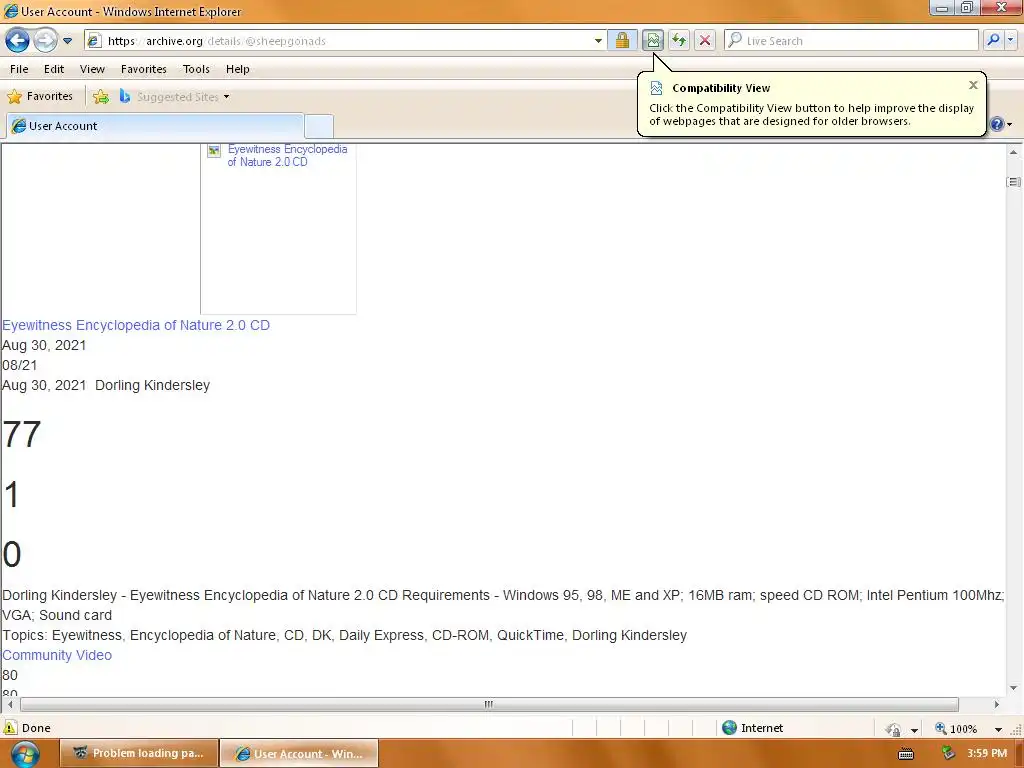This screenshot has height=768, width=1024.
Task: Click the 100% zoom level button
Action: (x=957, y=728)
